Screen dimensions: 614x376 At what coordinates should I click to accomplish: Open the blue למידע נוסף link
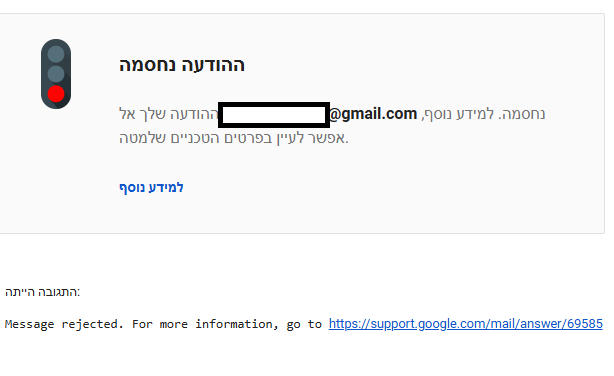click(x=151, y=188)
